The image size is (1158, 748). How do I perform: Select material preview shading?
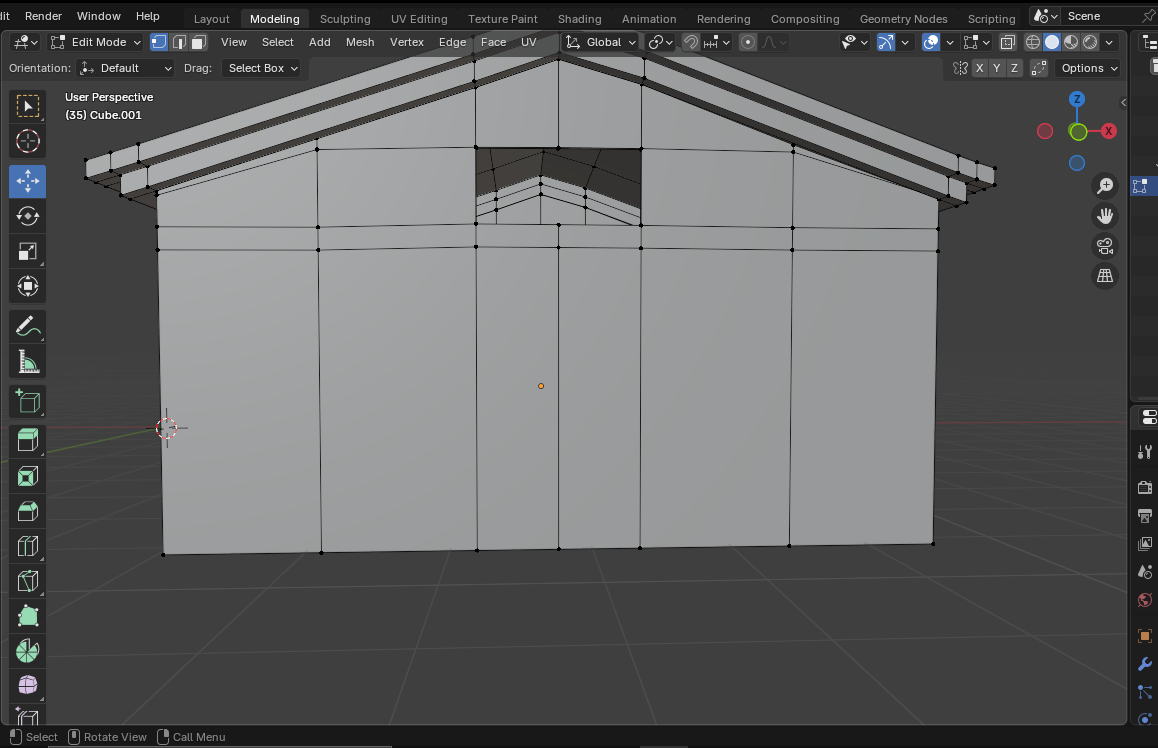click(x=1071, y=42)
